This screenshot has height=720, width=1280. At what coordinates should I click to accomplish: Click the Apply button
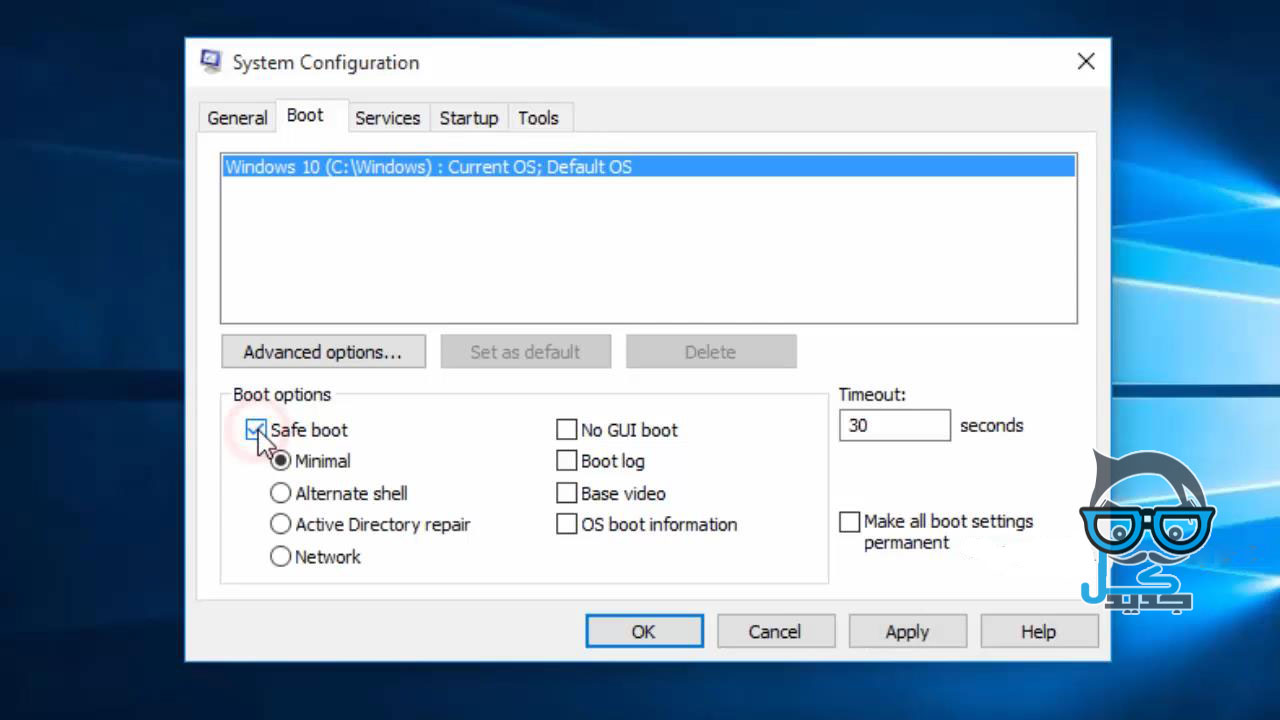click(x=907, y=632)
